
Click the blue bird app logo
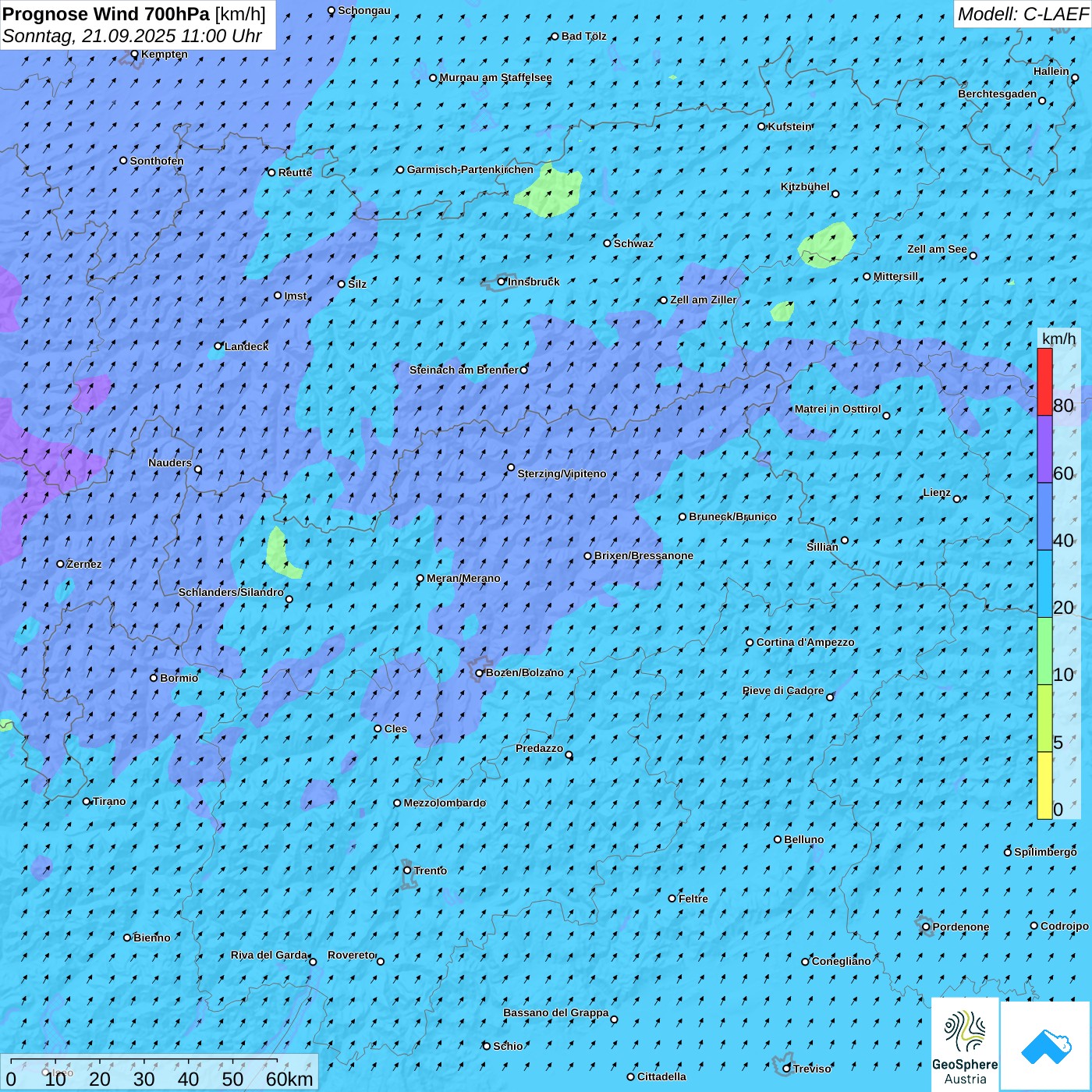[x=1046, y=1046]
